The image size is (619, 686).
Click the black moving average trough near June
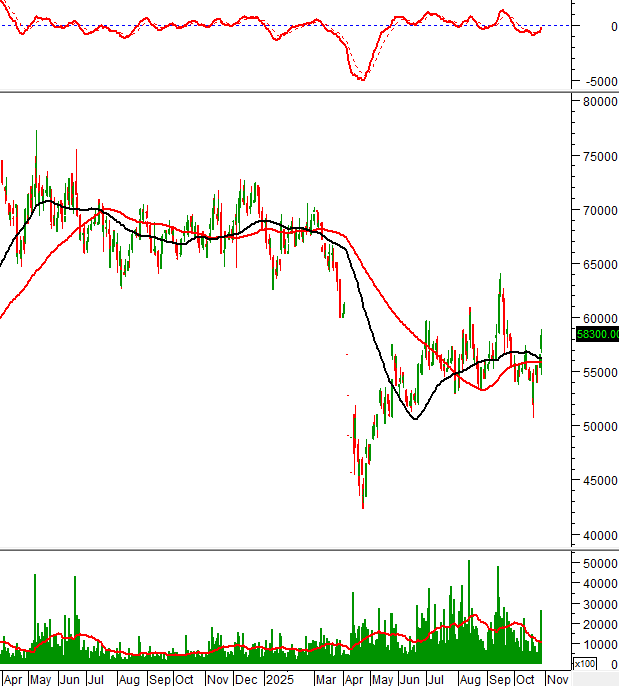[x=413, y=419]
